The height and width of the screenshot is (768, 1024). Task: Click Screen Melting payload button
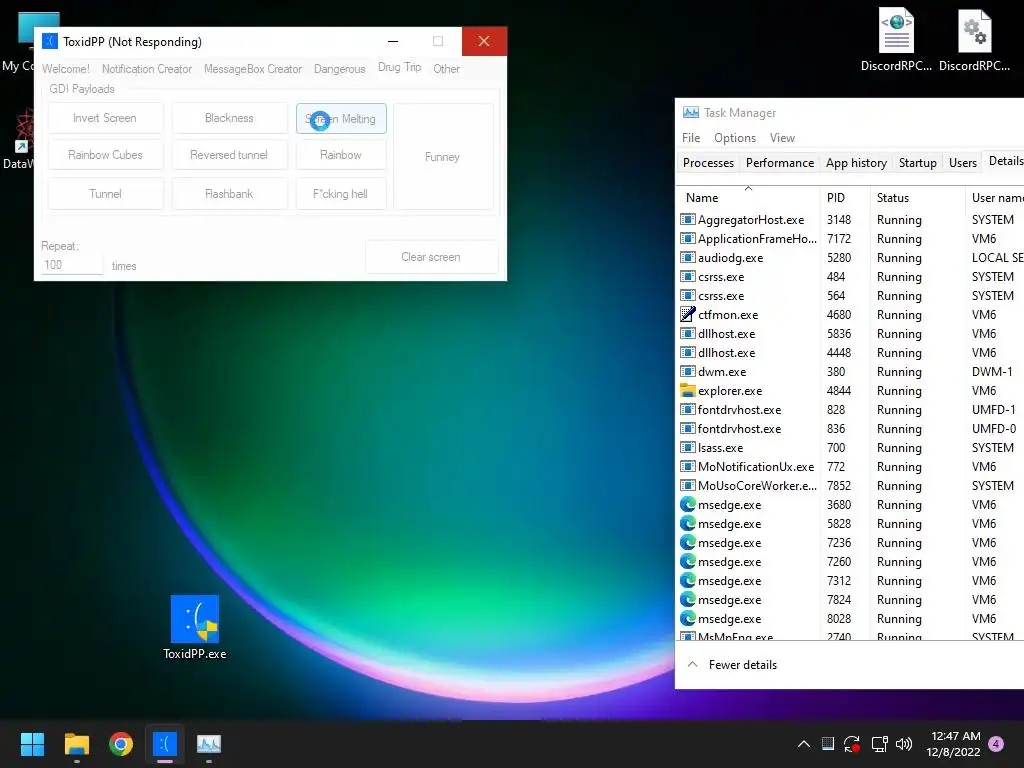[x=341, y=119]
